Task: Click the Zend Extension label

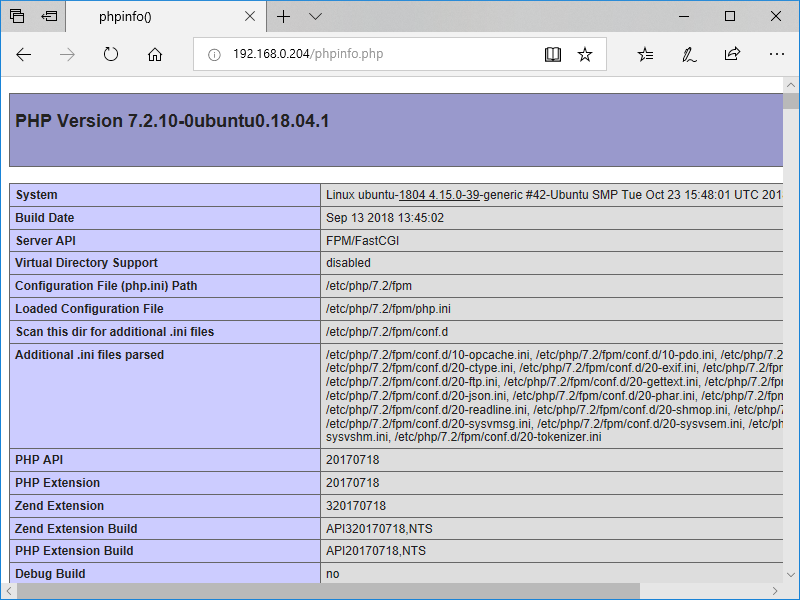Action: [x=59, y=506]
